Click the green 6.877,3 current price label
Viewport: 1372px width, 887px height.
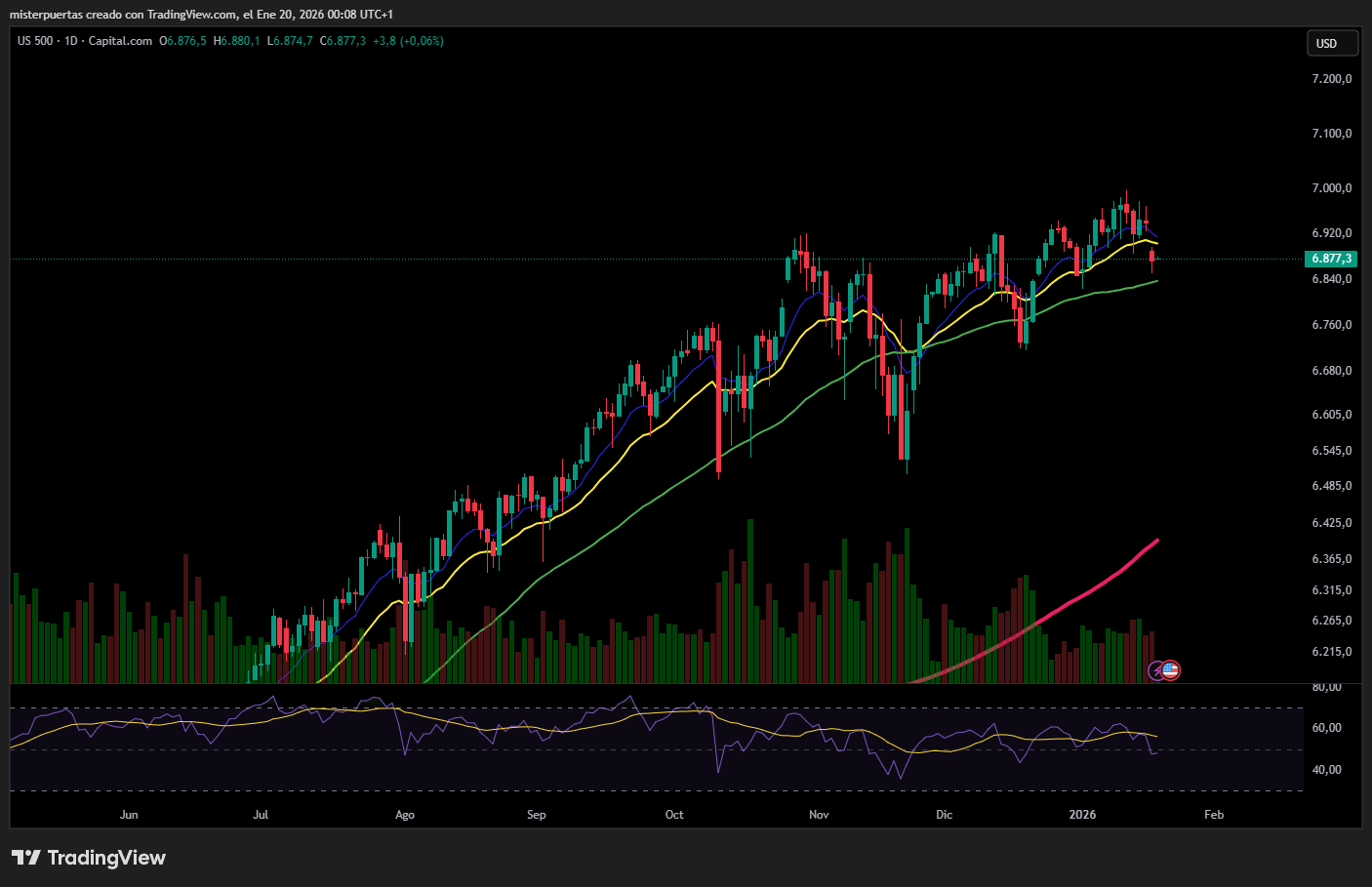point(1331,259)
